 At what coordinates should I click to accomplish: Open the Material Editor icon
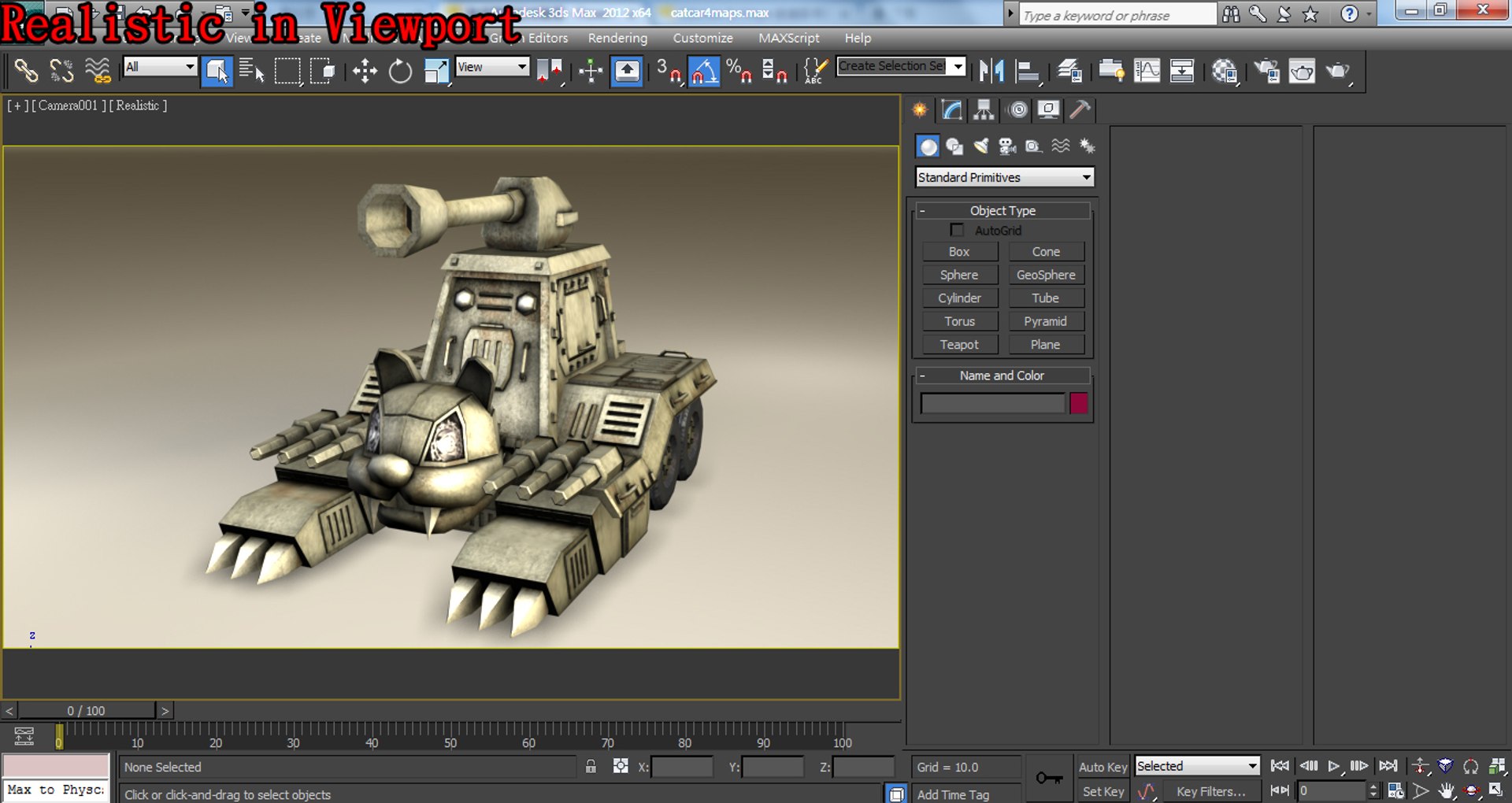click(1225, 72)
